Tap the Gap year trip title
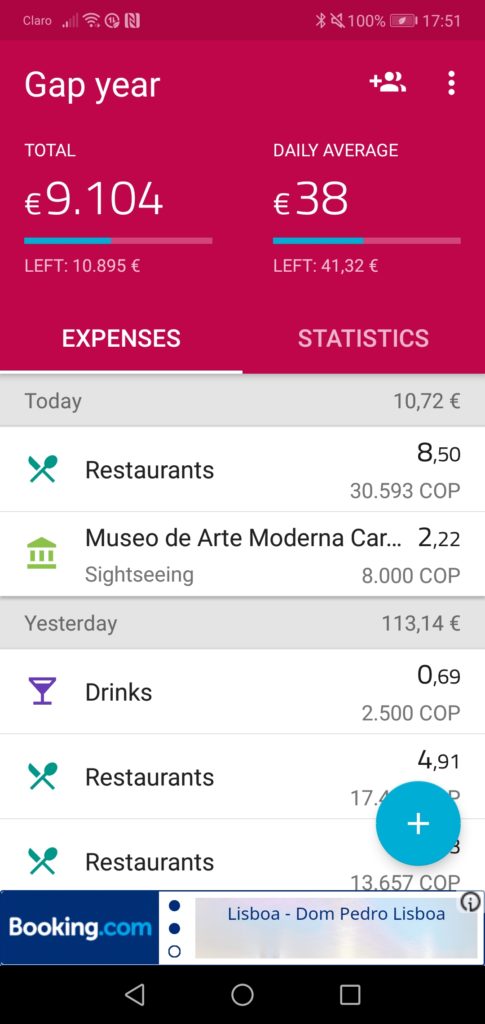The width and height of the screenshot is (485, 1024). (92, 85)
